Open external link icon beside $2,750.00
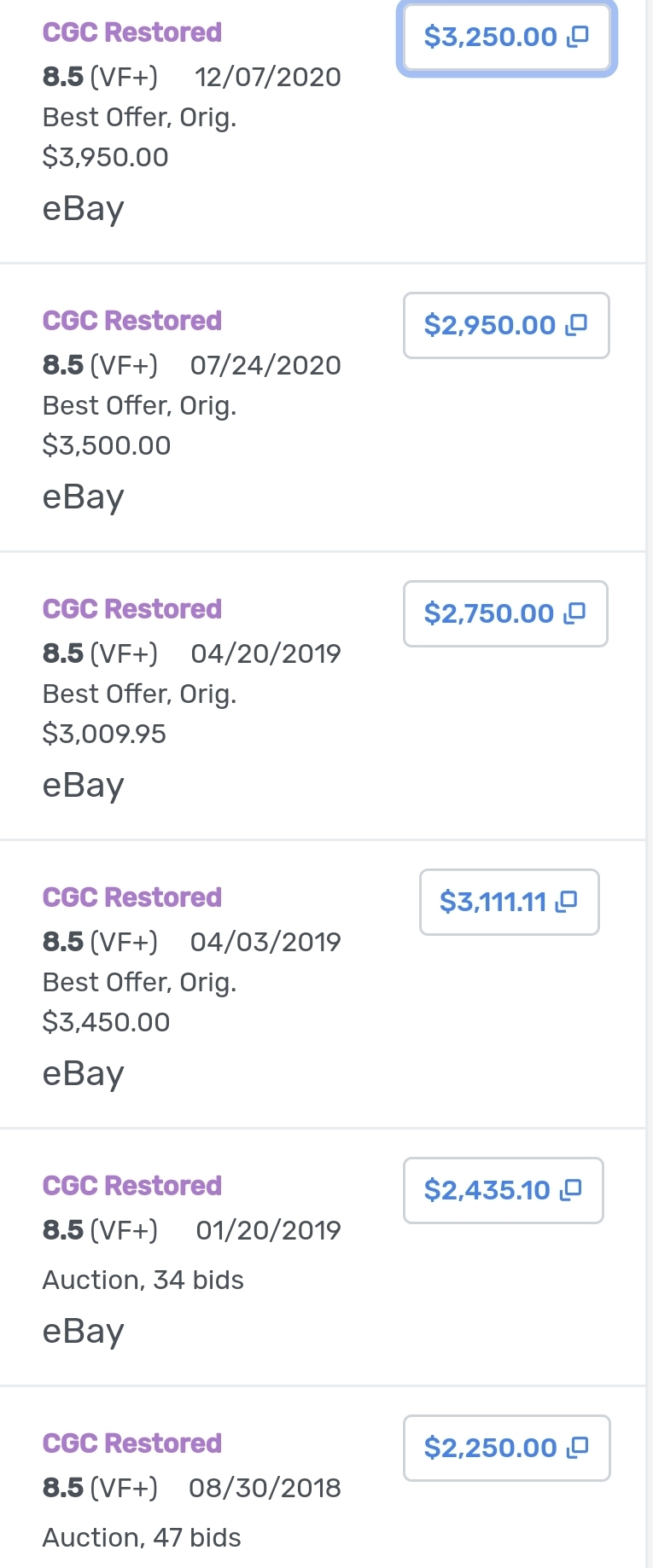Screen dimensions: 653x1568 (x=575, y=613)
